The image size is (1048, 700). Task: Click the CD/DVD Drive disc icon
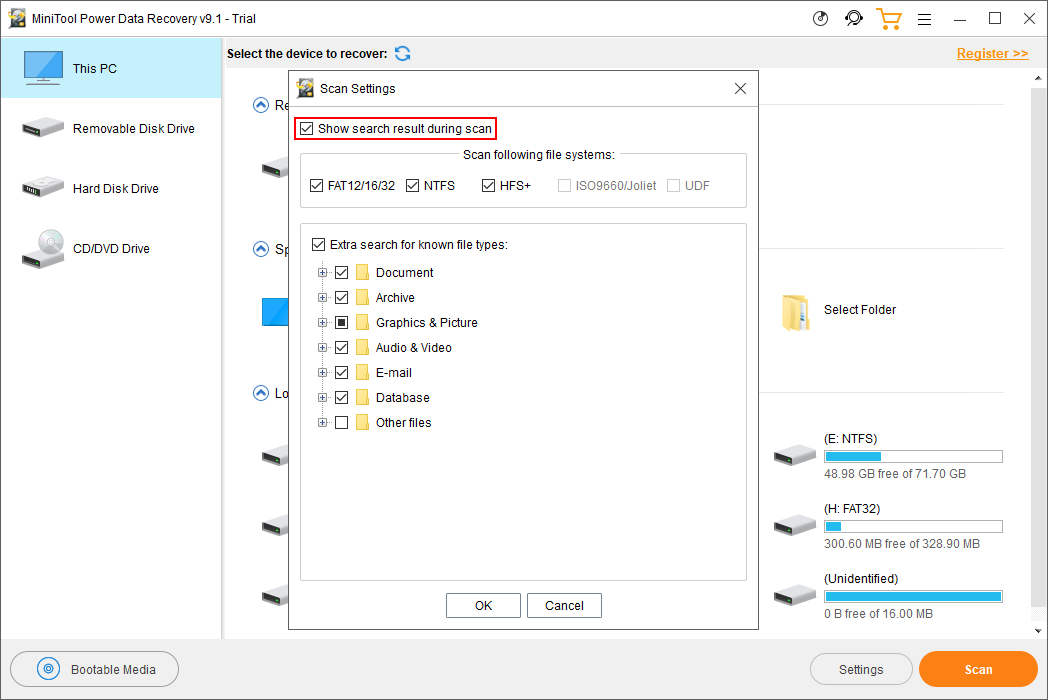(43, 249)
